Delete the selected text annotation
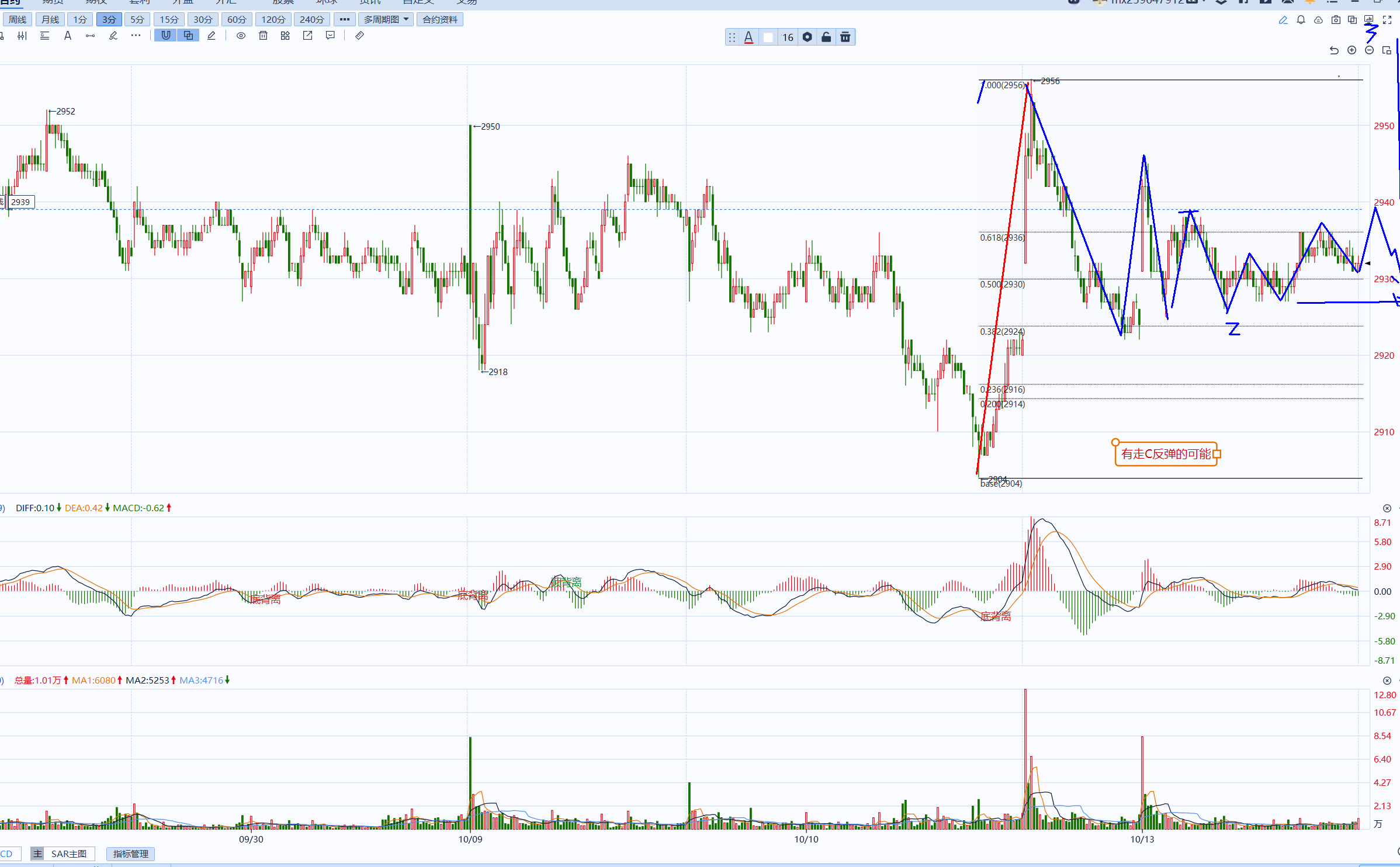This screenshot has height=867, width=1400. point(845,37)
